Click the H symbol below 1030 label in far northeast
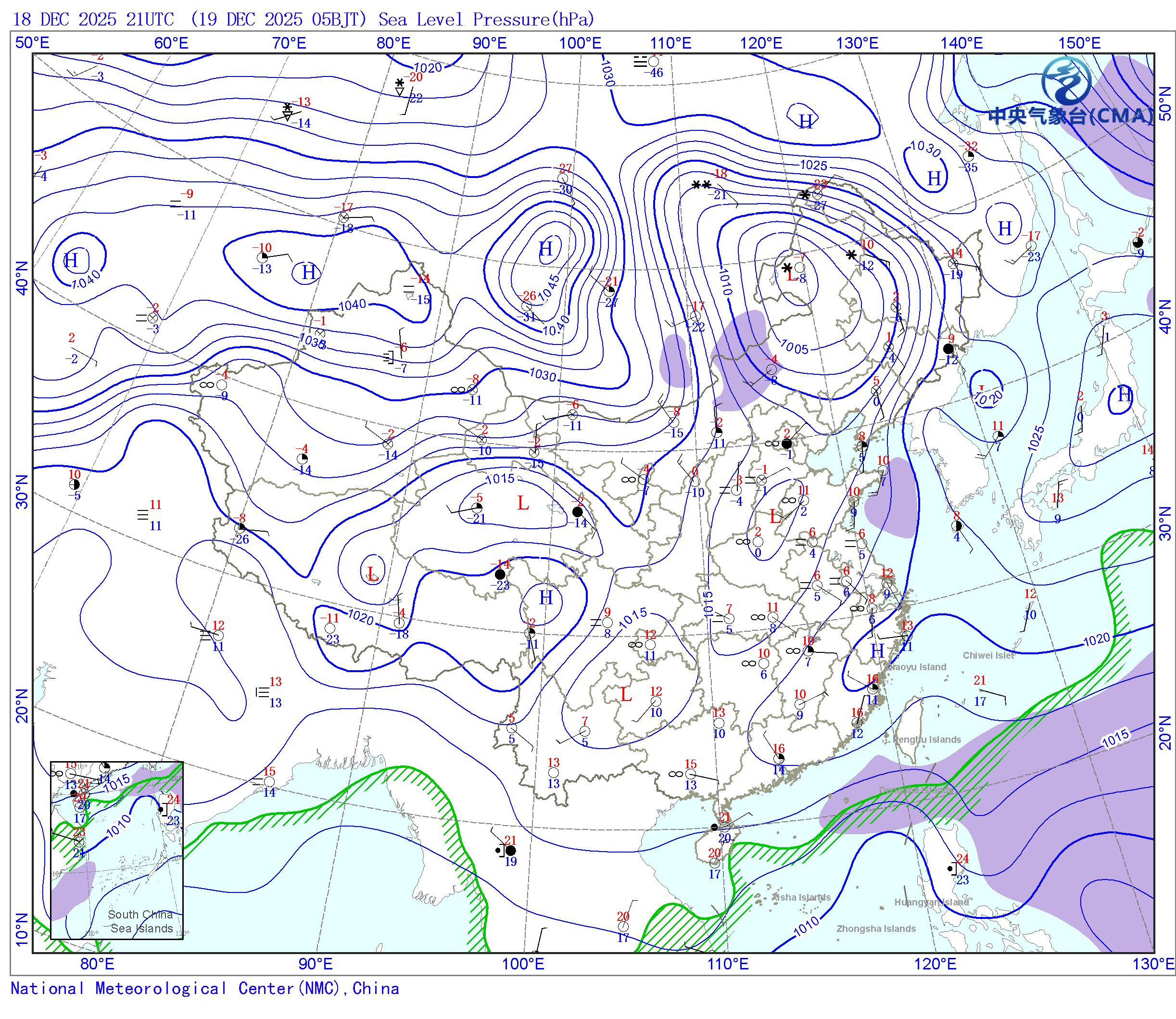The width and height of the screenshot is (1176, 1019). pyautogui.click(x=934, y=179)
